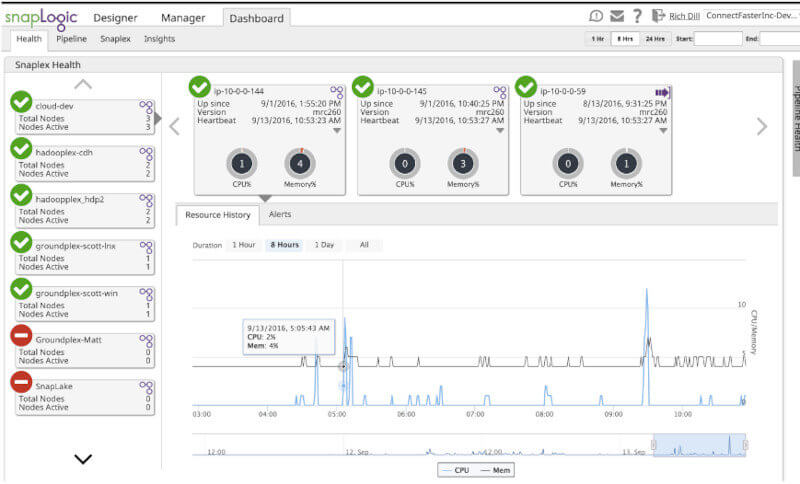Expand details arrow on ip-10-0-0-145 card
This screenshot has width=800, height=484.
(x=500, y=130)
